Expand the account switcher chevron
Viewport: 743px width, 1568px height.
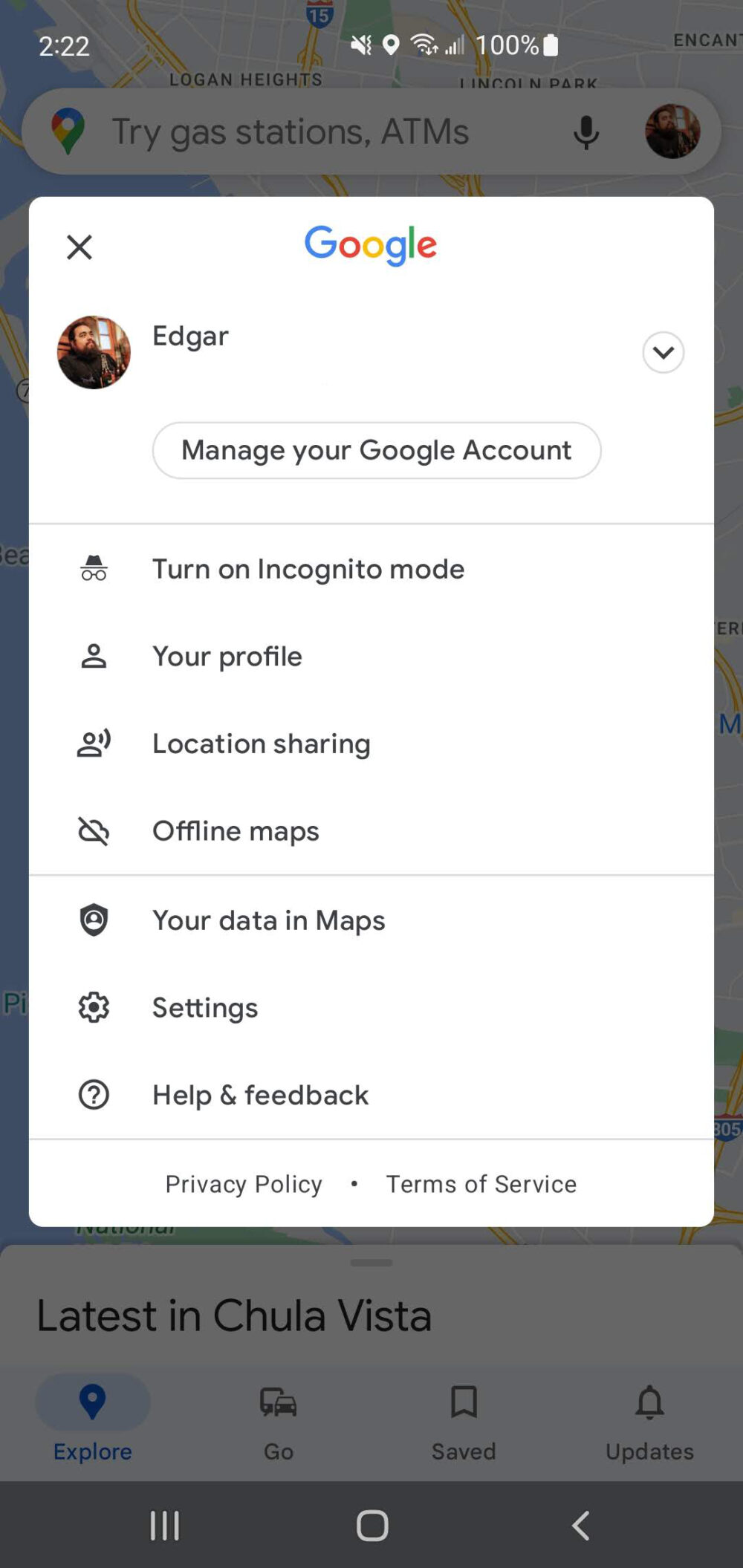663,352
